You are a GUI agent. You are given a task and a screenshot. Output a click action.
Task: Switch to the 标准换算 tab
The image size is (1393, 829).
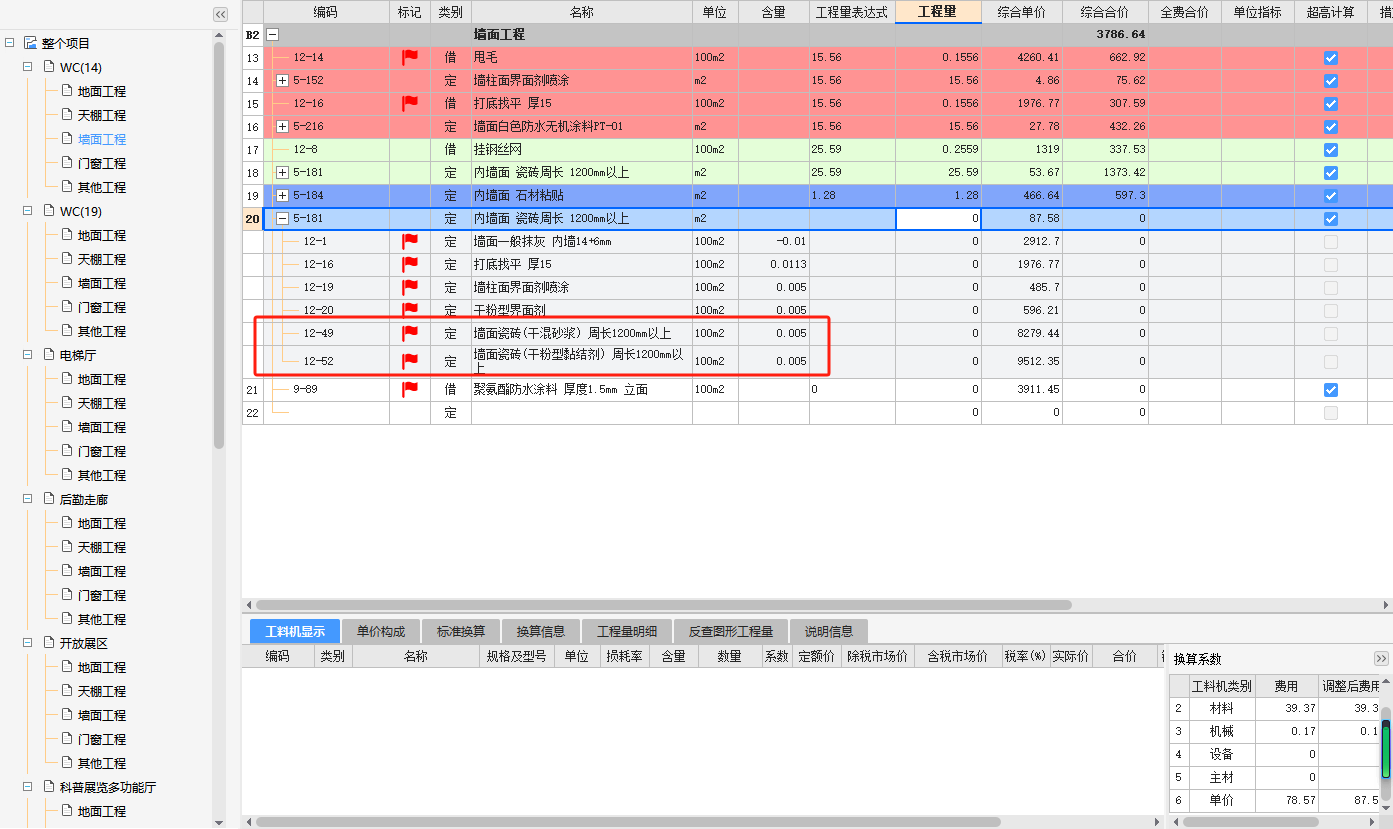point(461,631)
